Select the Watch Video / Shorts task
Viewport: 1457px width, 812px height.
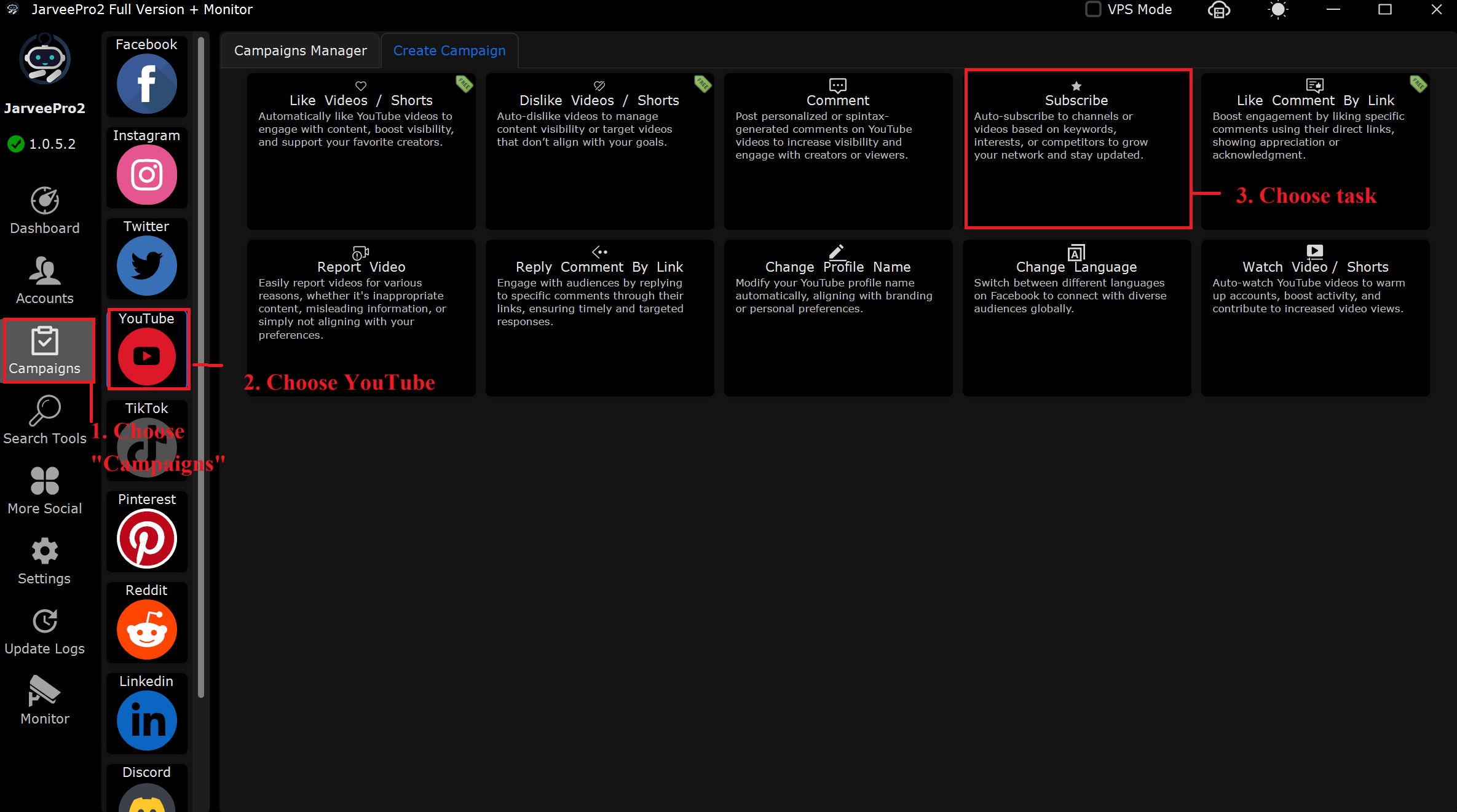pos(1316,318)
